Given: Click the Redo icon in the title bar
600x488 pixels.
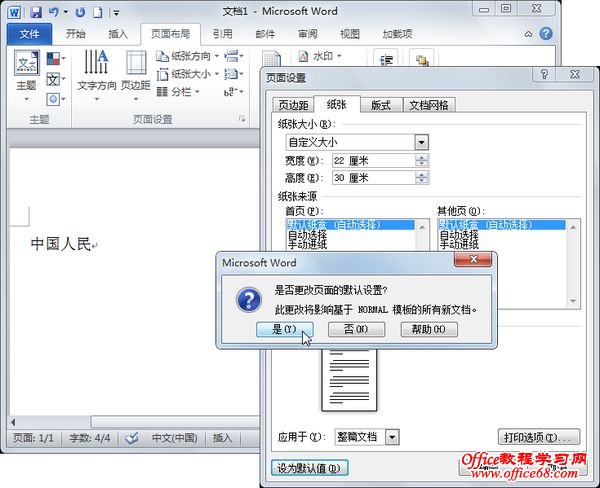Looking at the screenshot, I should pos(80,13).
